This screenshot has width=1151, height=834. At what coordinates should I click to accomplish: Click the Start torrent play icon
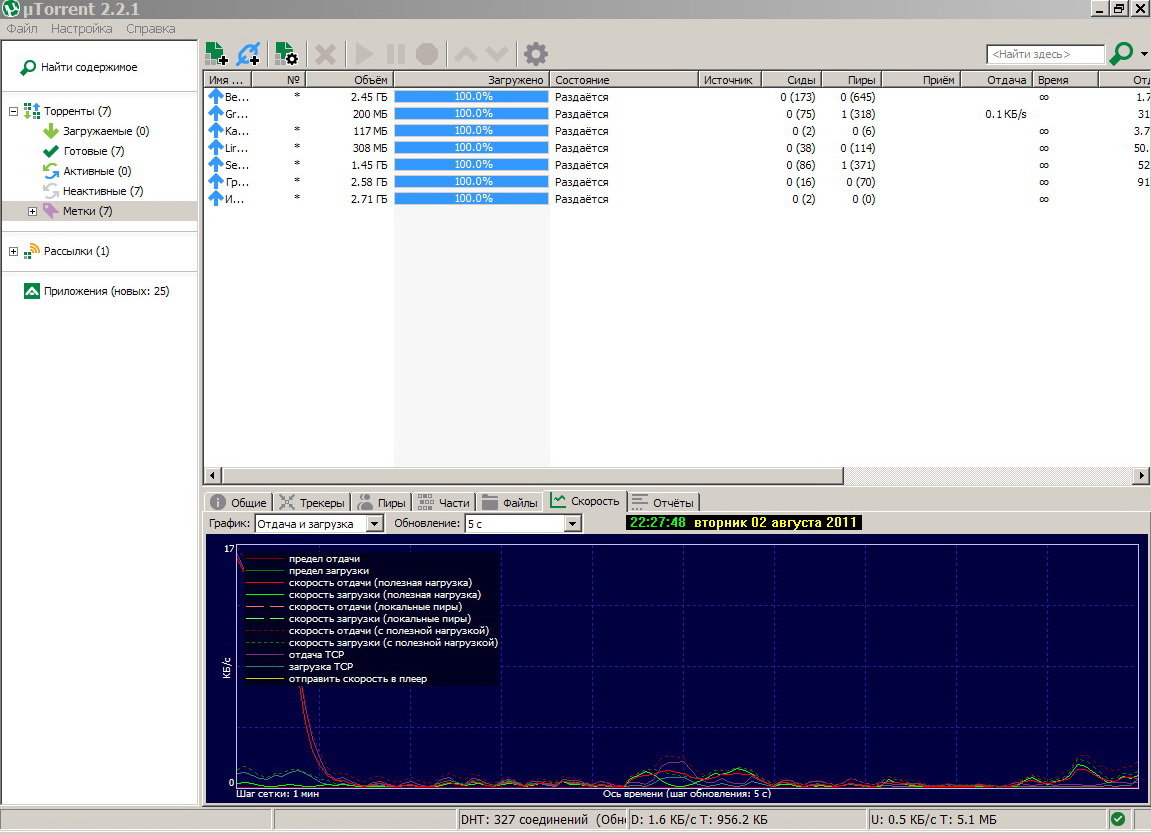(364, 54)
